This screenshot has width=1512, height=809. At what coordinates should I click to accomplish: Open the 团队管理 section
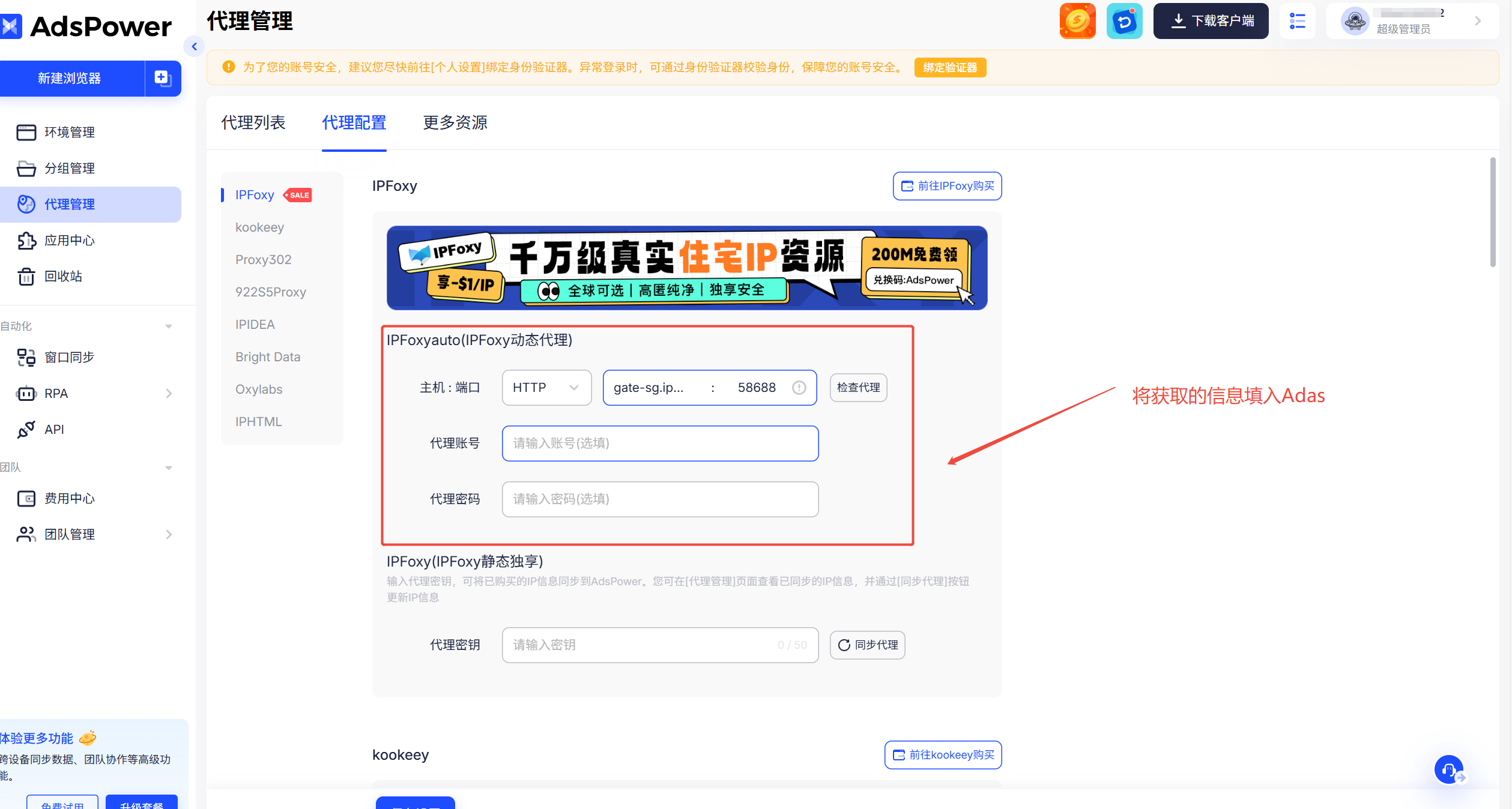point(71,534)
